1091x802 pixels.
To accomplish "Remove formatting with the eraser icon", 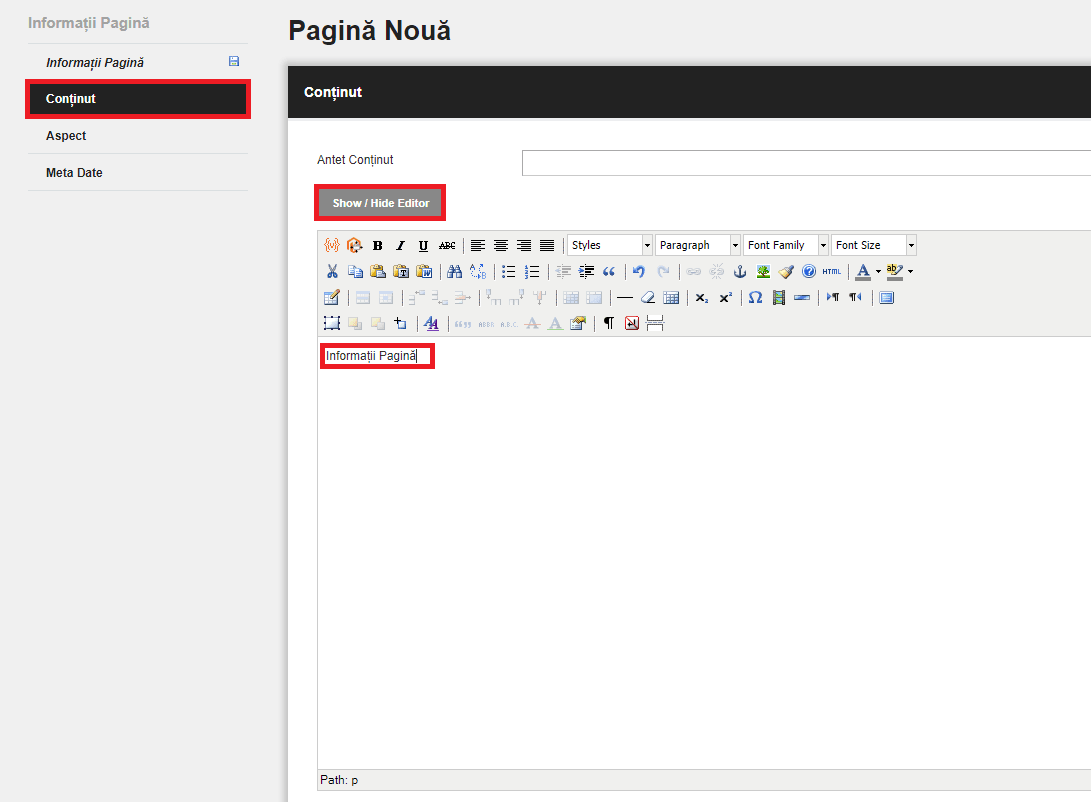I will tap(648, 298).
